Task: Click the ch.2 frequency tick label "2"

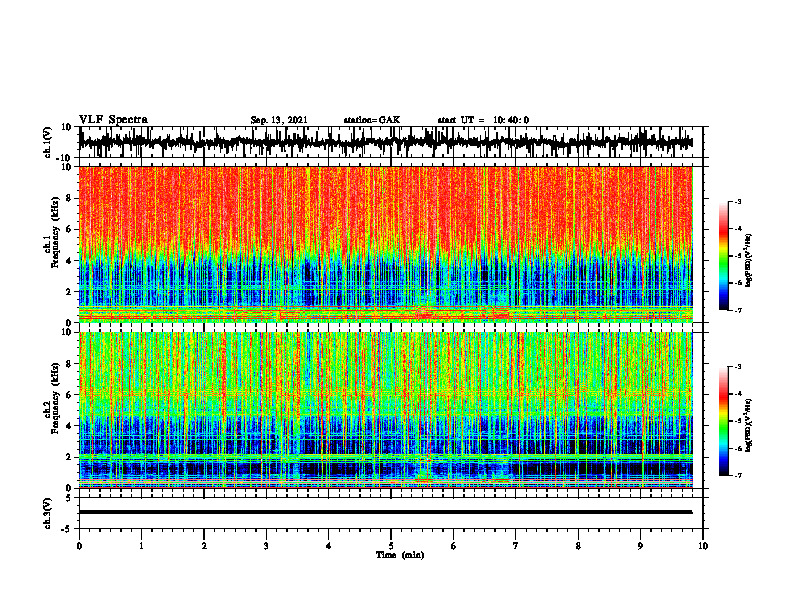Action: coord(69,457)
